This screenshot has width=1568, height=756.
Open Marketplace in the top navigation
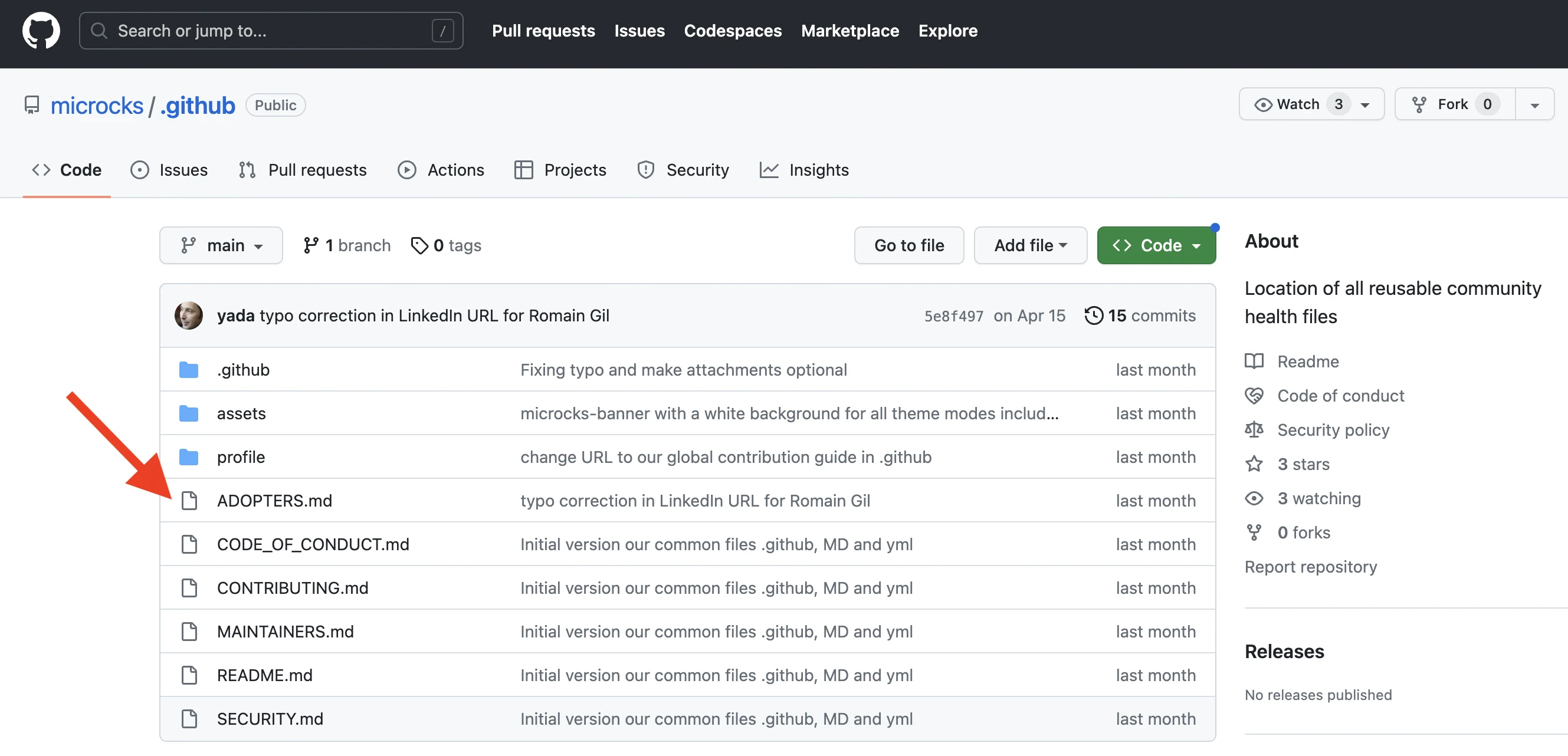coord(849,31)
